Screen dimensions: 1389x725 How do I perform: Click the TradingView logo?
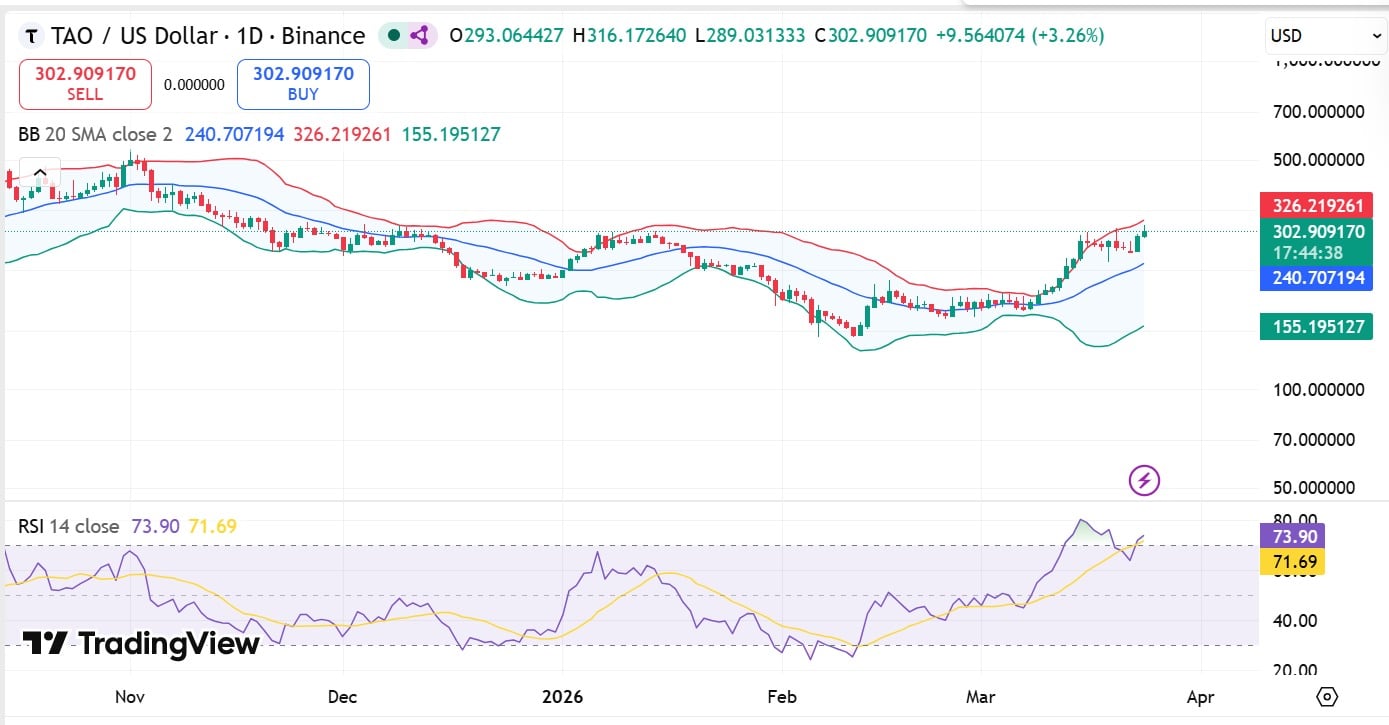click(x=140, y=643)
